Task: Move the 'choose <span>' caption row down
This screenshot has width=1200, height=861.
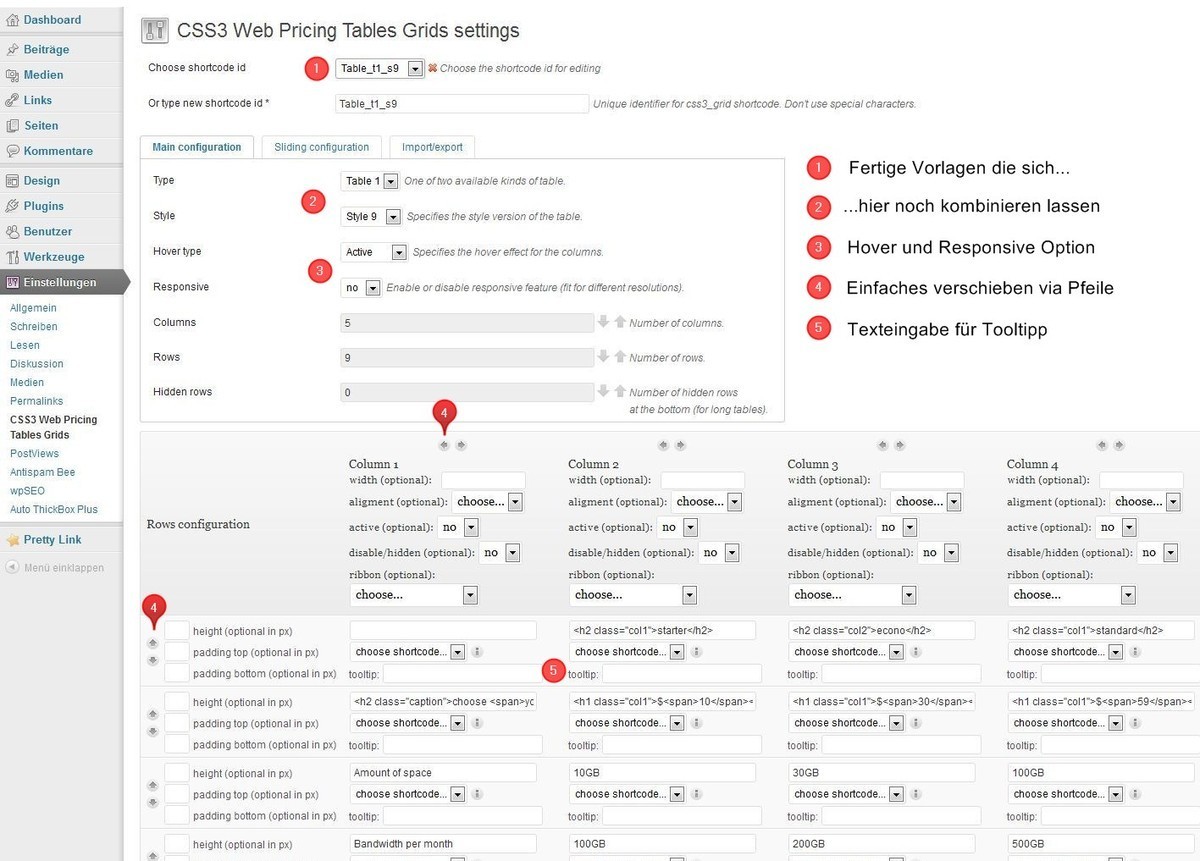Action: 153,731
